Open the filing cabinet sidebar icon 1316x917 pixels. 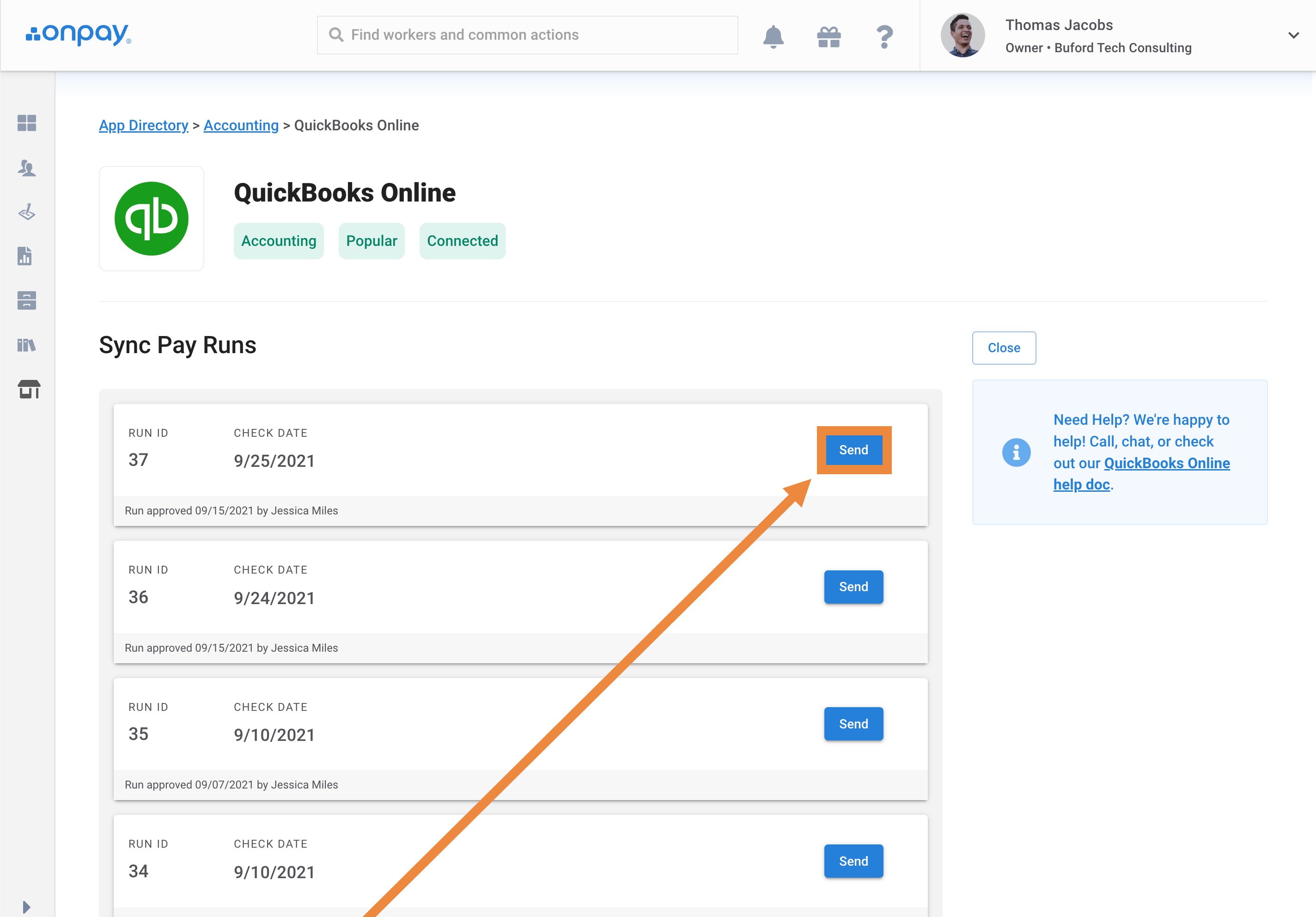[27, 300]
